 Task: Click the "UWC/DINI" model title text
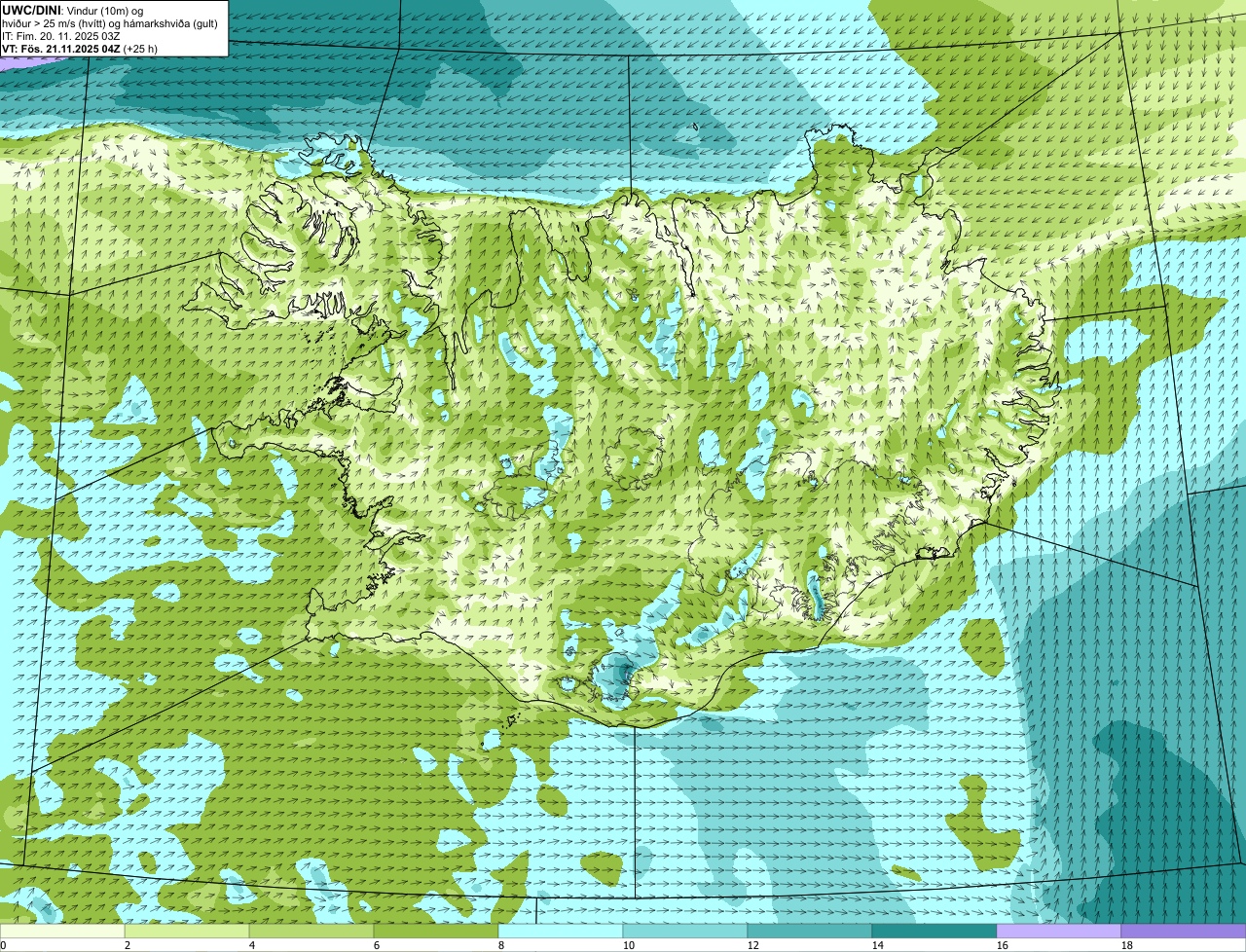(x=32, y=10)
